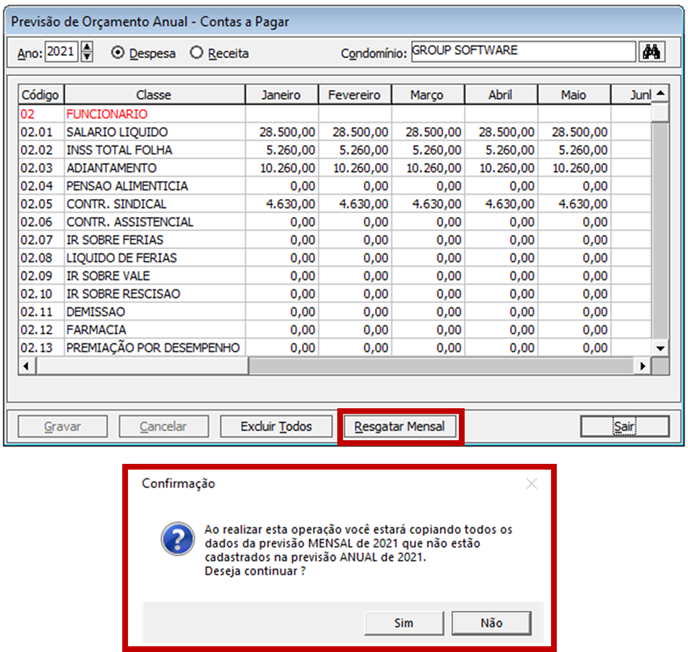The width and height of the screenshot is (688, 652).
Task: Click Maio value for SALARIO LIQUIDO
Action: [x=574, y=132]
